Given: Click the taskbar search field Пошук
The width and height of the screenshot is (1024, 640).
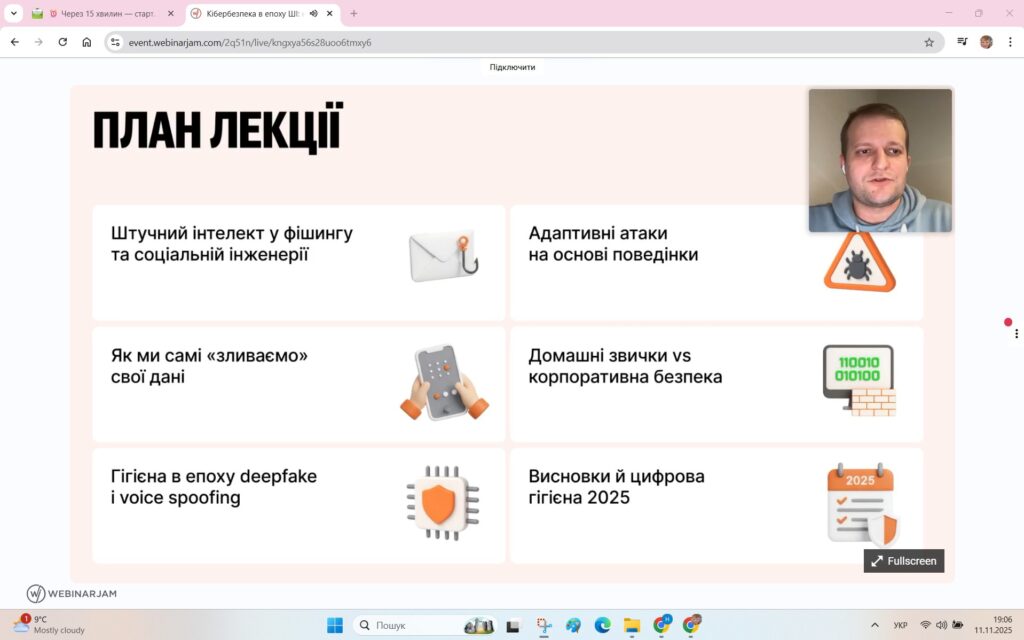Looking at the screenshot, I should 400,625.
